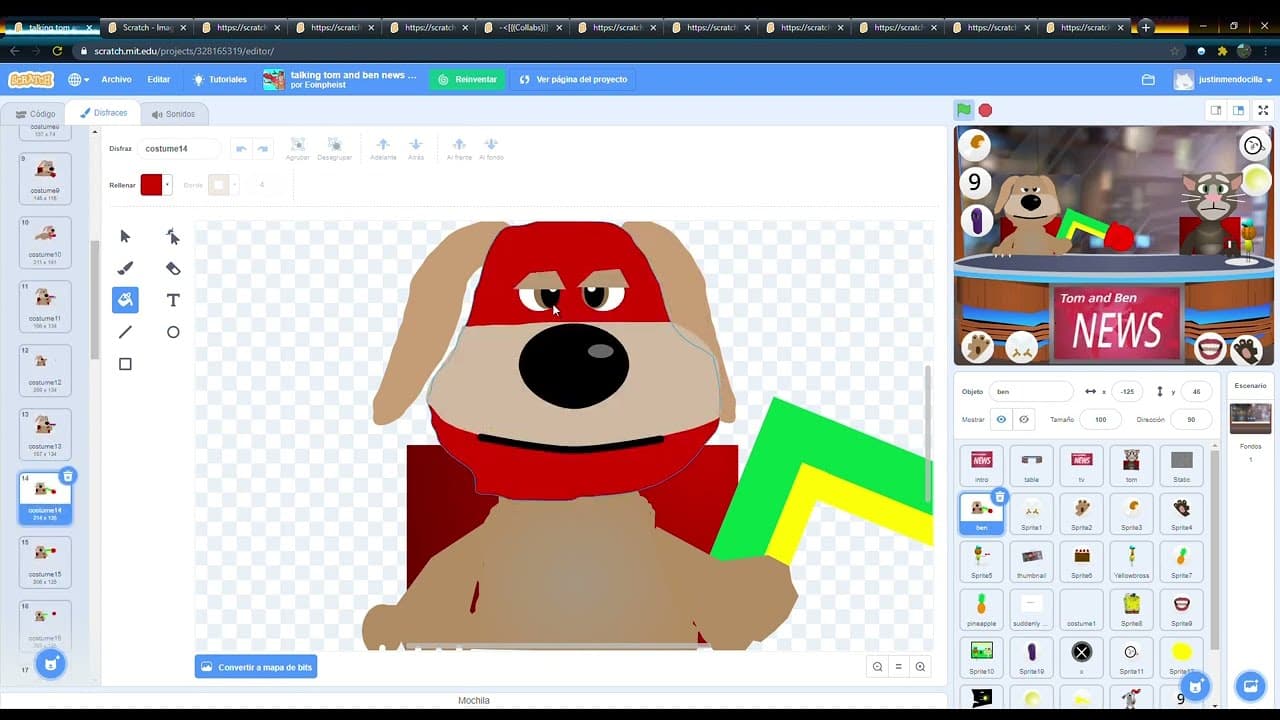This screenshot has height=720, width=1280.
Task: Open the Editar menu
Action: (159, 79)
